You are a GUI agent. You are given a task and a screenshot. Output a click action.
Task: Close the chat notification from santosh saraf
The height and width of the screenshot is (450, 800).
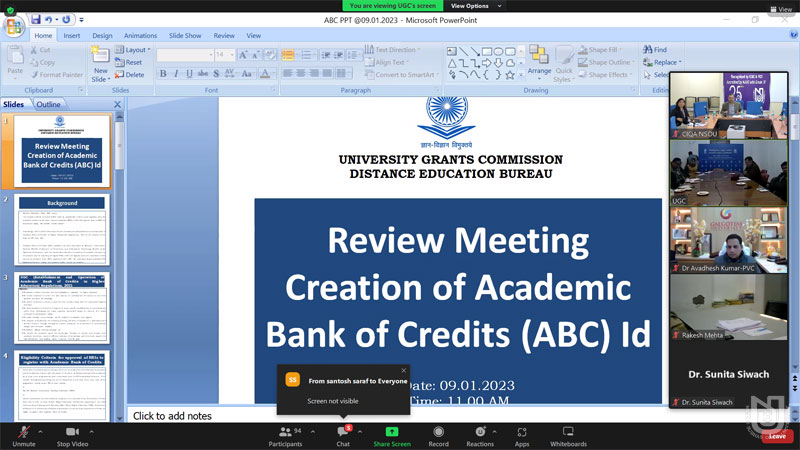click(404, 370)
